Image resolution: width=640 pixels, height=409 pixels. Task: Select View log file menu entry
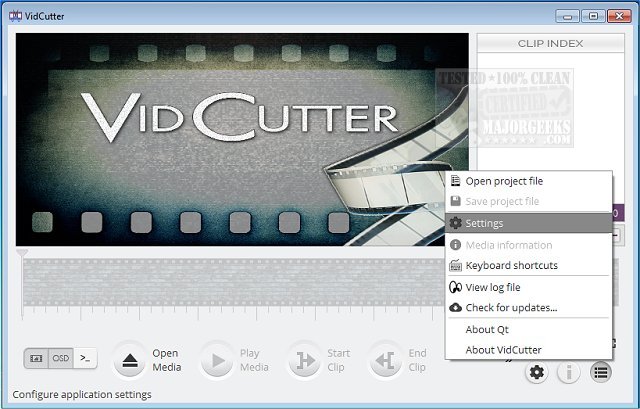(x=529, y=287)
